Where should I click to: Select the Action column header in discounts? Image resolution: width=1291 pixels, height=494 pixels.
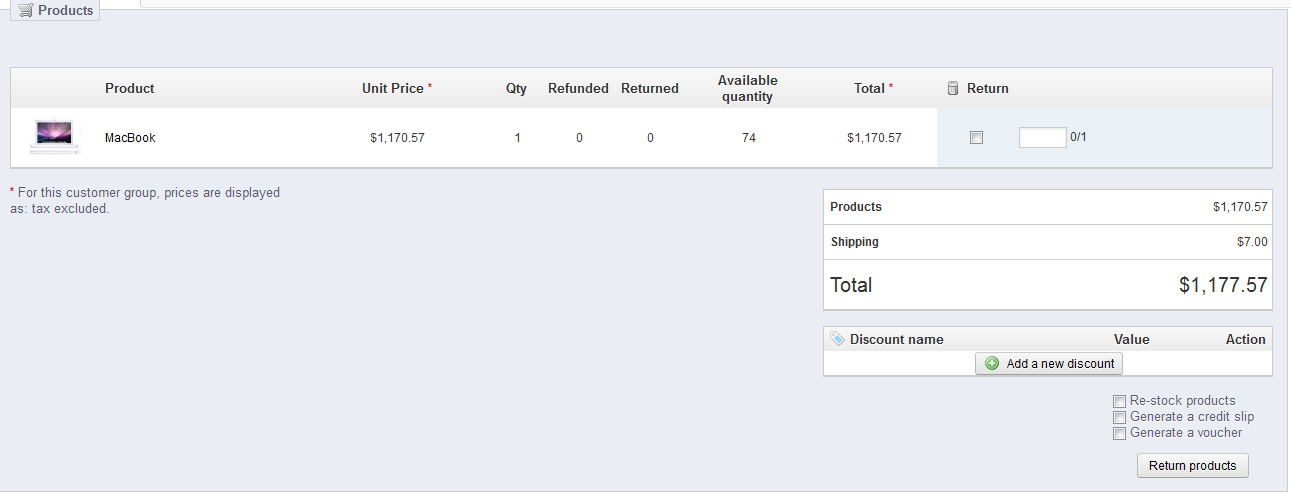1245,339
